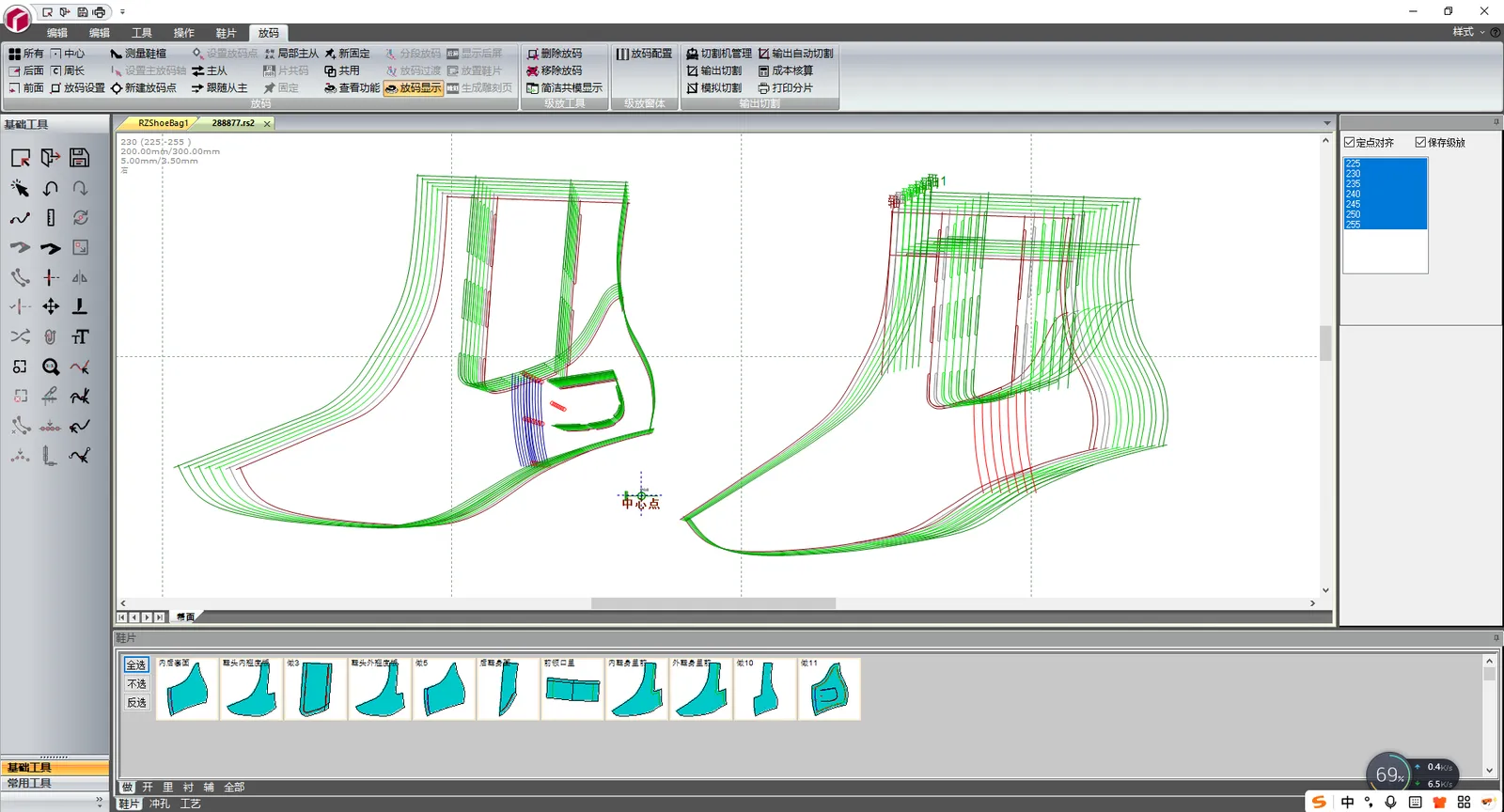Click the save floppy disk icon
1504x812 pixels.
(x=80, y=158)
